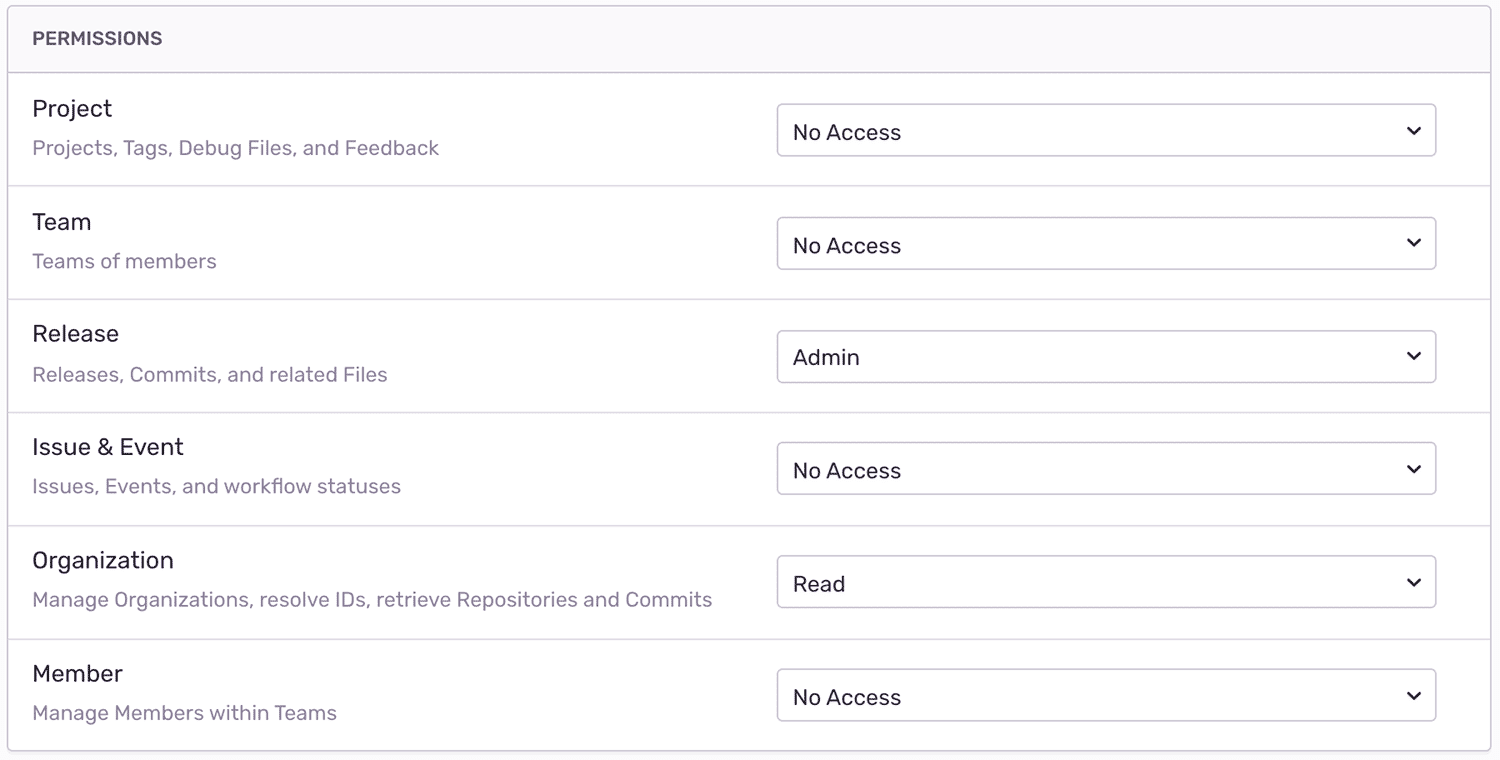Select the Team permission label

(x=62, y=221)
